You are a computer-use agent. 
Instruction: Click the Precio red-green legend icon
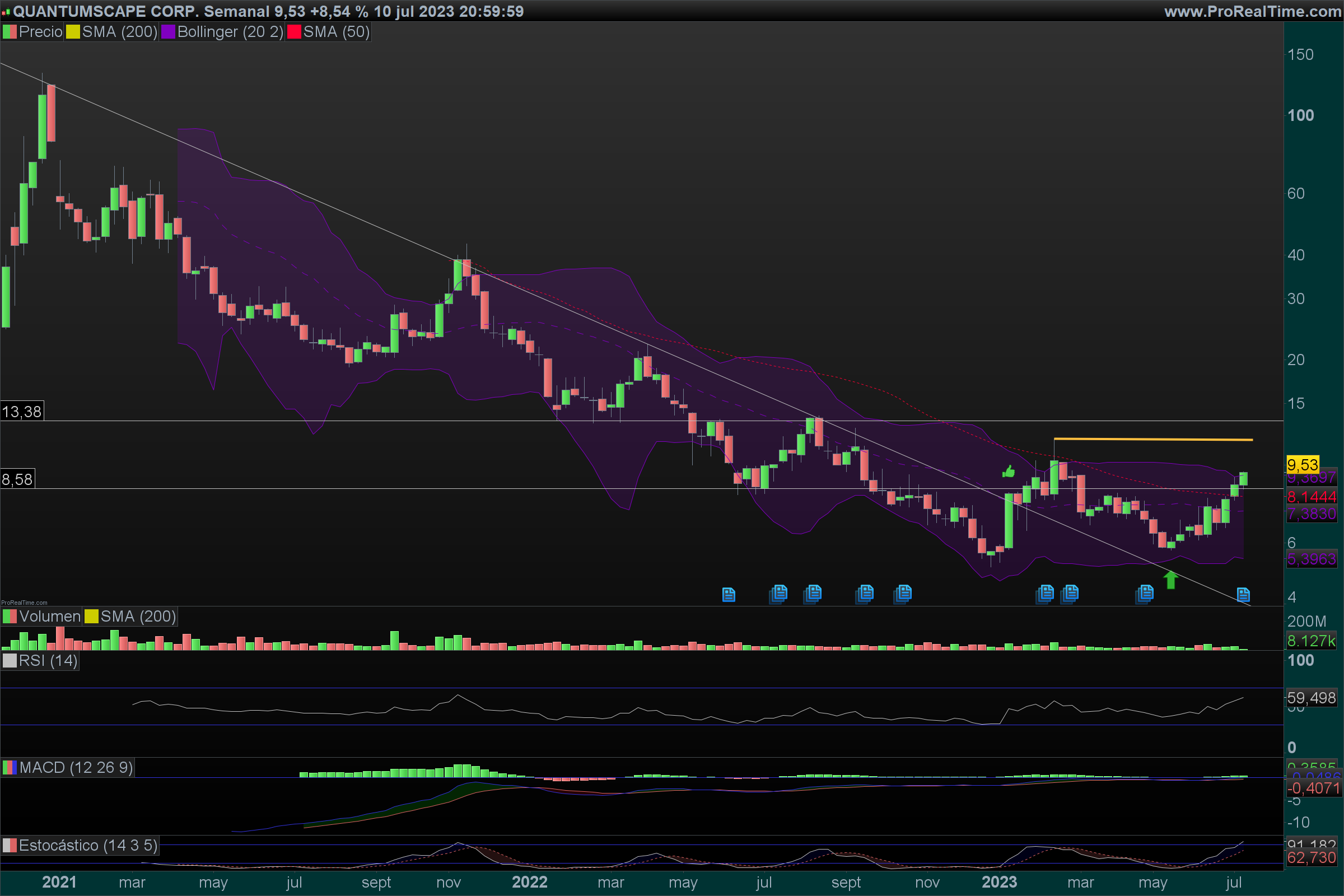point(9,31)
